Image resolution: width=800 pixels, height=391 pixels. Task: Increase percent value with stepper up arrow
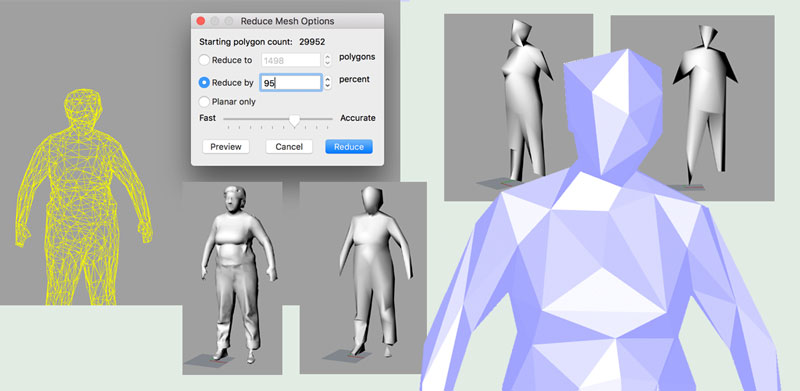[328, 79]
